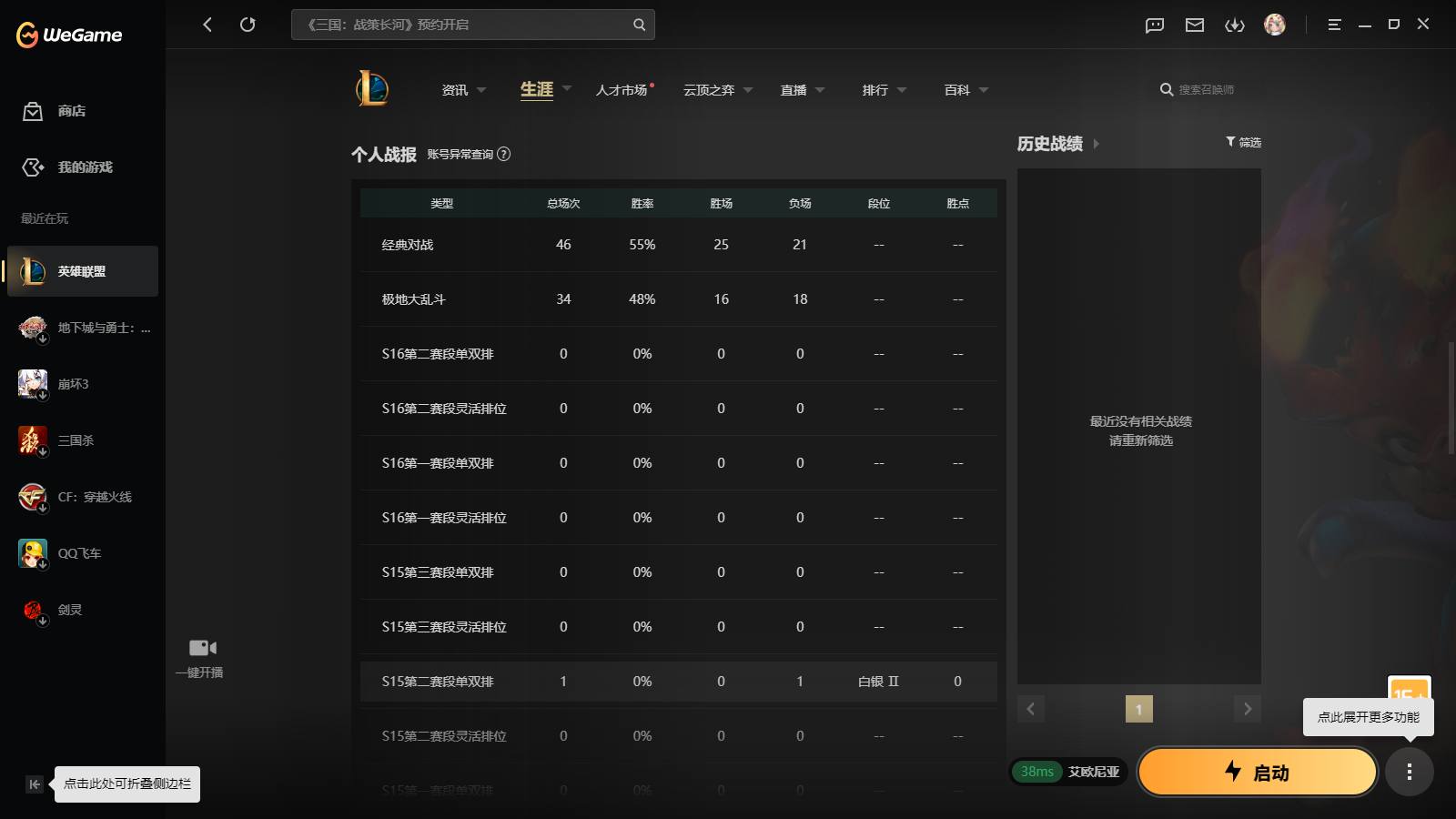
Task: Open the hamburger main menu
Action: (1334, 25)
